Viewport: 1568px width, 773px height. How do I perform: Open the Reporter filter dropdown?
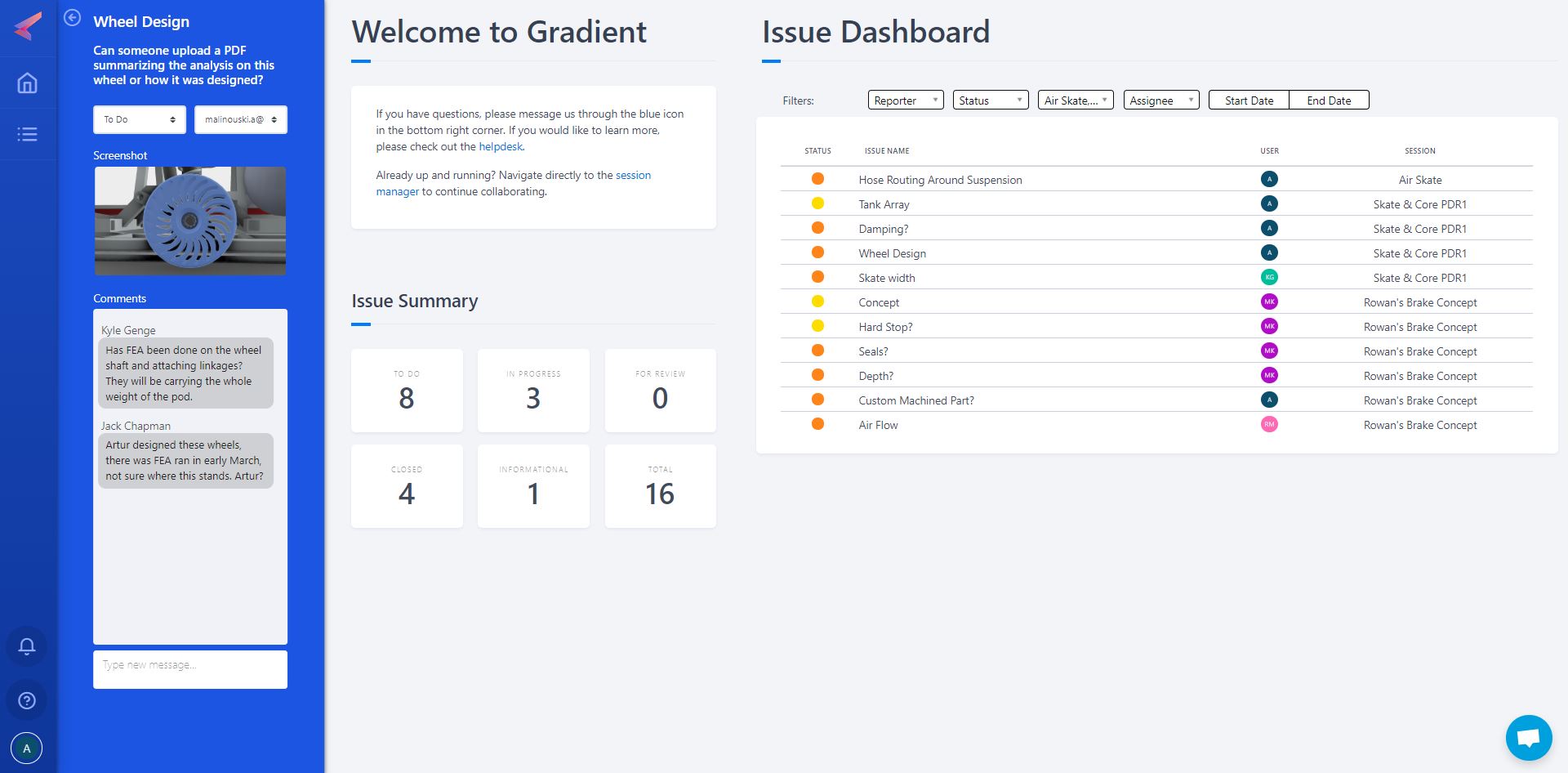[x=904, y=100]
